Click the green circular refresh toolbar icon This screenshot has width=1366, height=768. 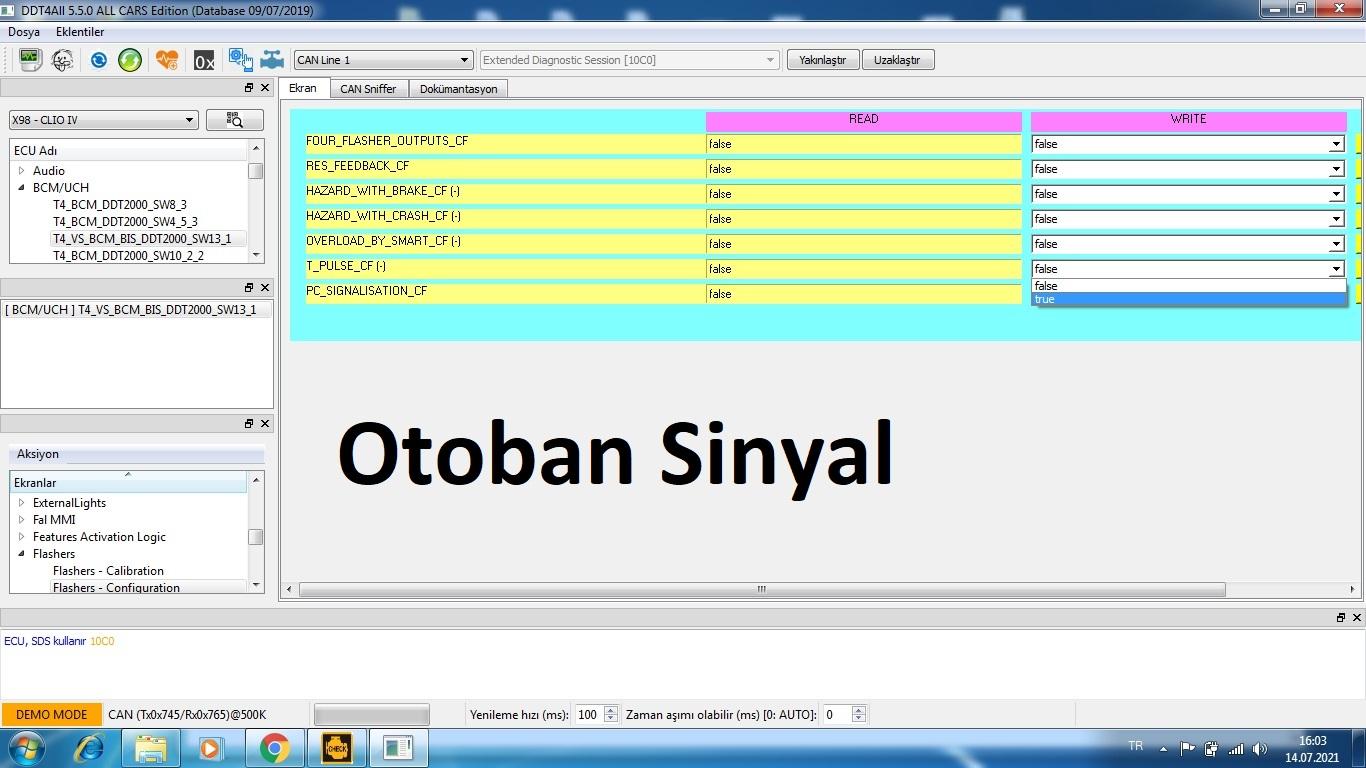[130, 60]
